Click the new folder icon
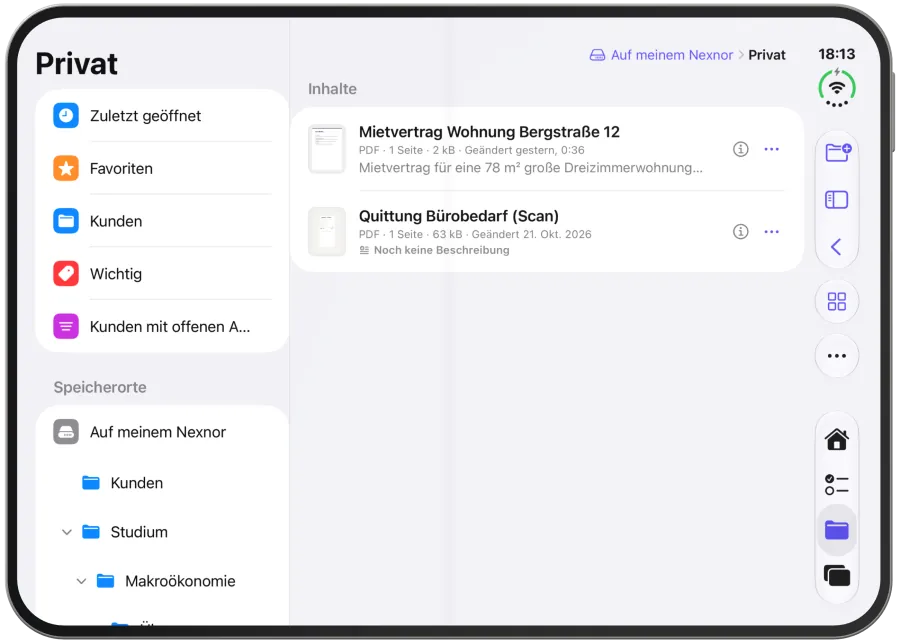Image resolution: width=900 pixels, height=643 pixels. [837, 152]
